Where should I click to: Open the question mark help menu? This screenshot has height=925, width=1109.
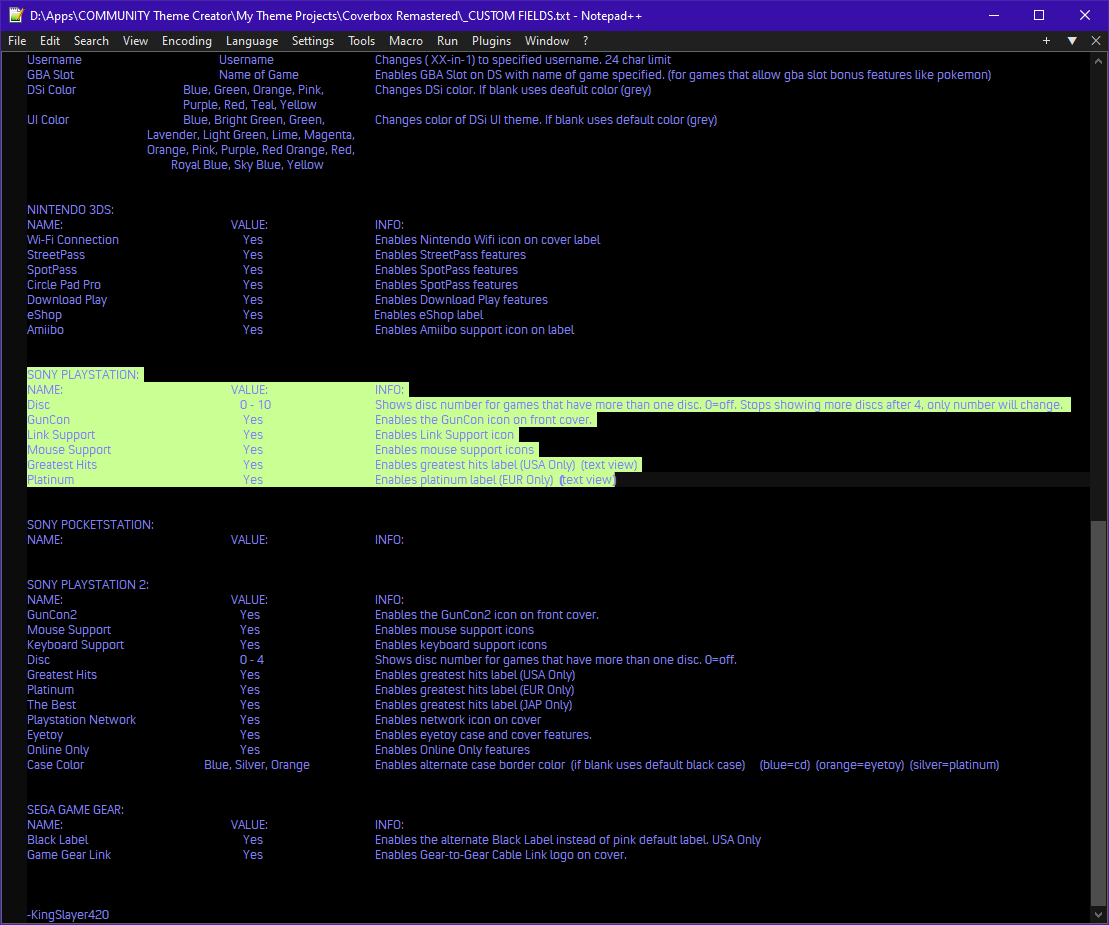click(586, 41)
